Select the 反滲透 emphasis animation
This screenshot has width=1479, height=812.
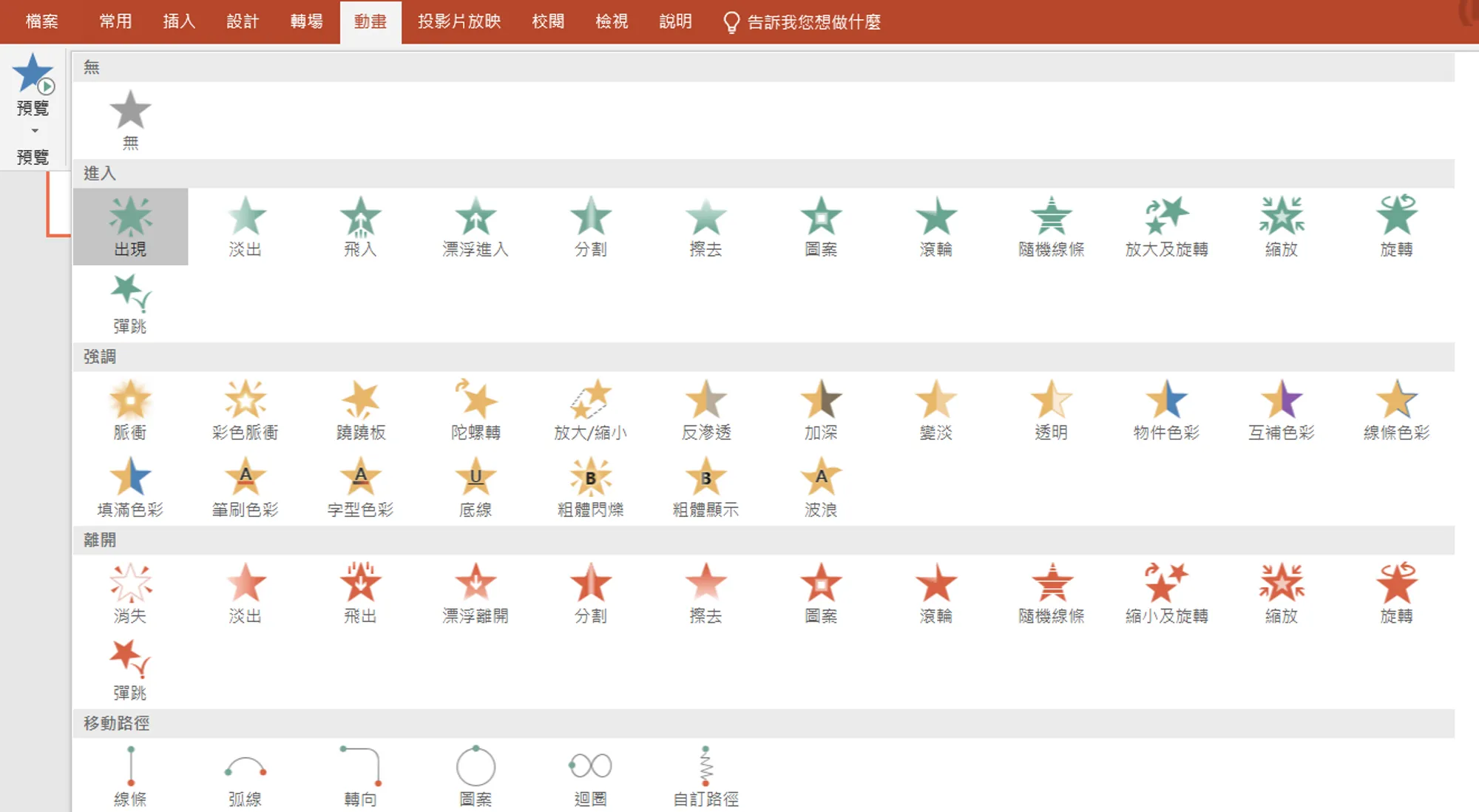[705, 410]
